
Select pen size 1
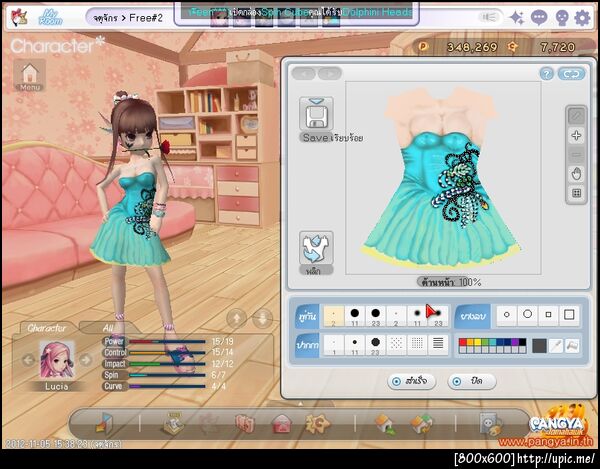coord(334,345)
